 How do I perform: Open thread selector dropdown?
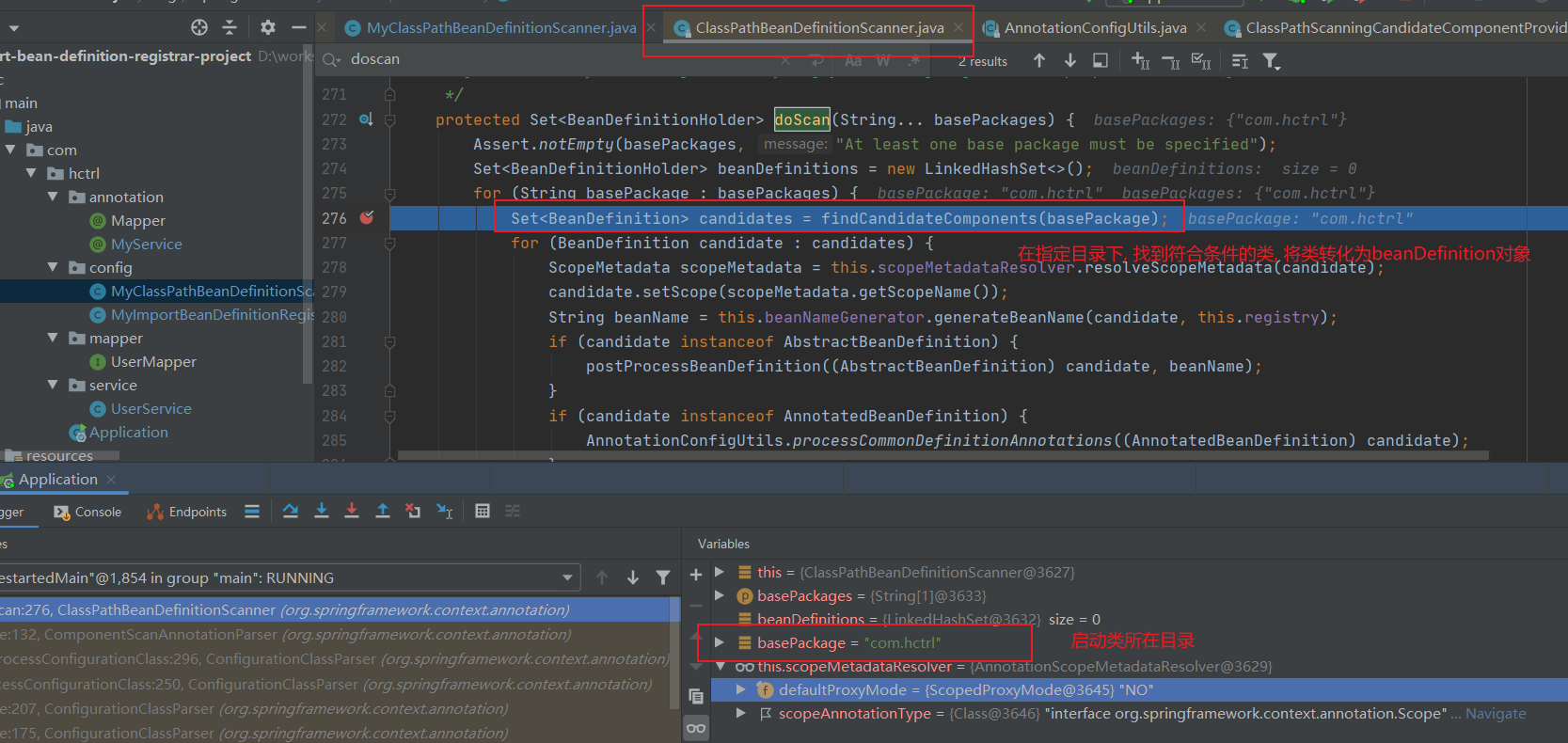tap(568, 577)
